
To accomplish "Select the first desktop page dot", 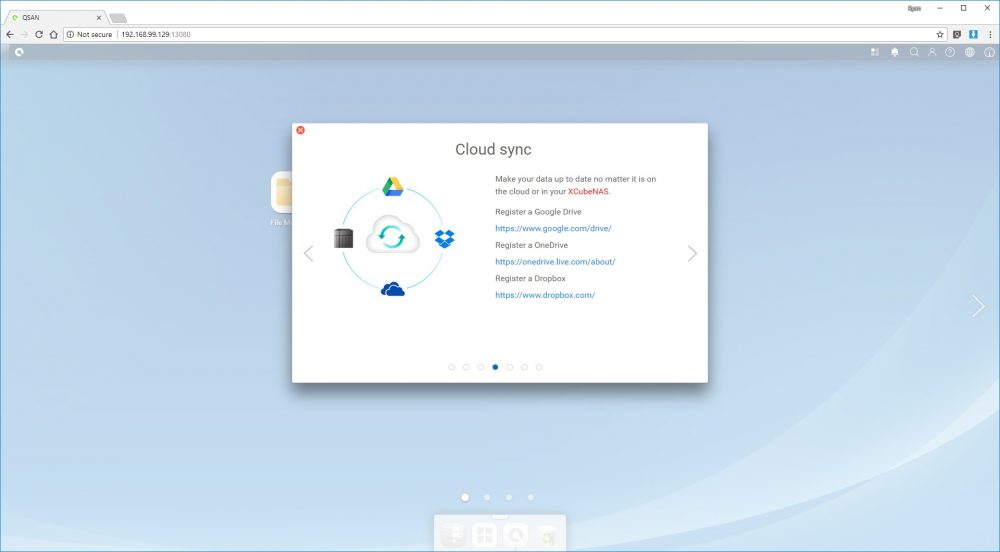I will (x=465, y=497).
